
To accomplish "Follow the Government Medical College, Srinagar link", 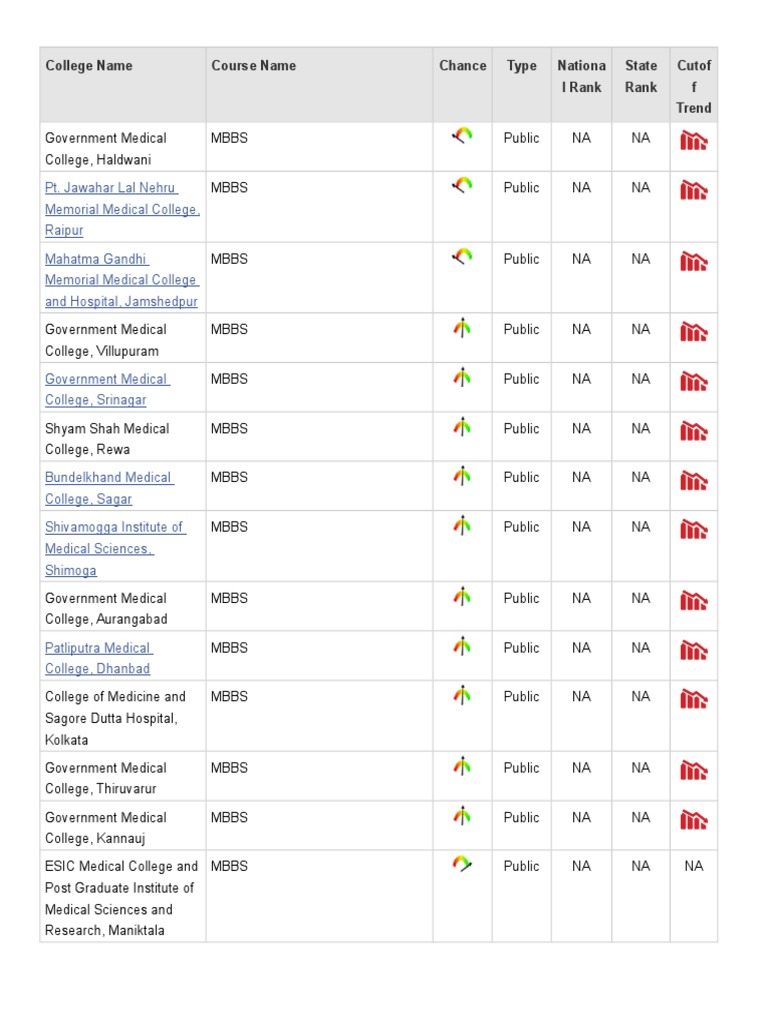I will pos(108,389).
